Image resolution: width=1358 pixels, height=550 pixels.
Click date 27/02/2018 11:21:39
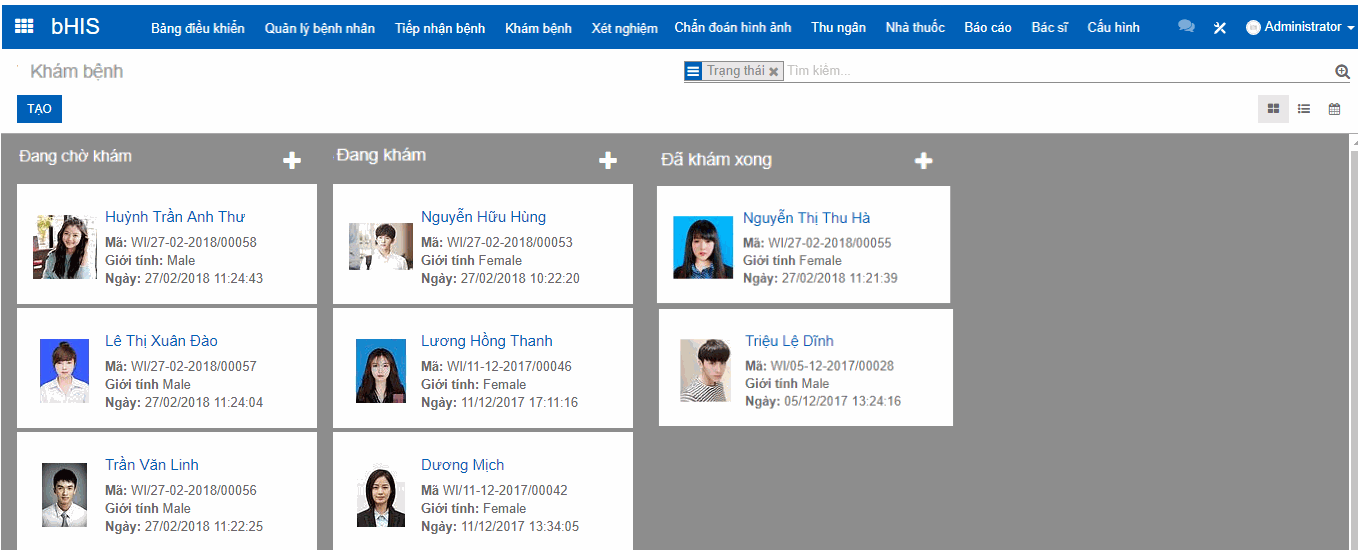point(840,279)
